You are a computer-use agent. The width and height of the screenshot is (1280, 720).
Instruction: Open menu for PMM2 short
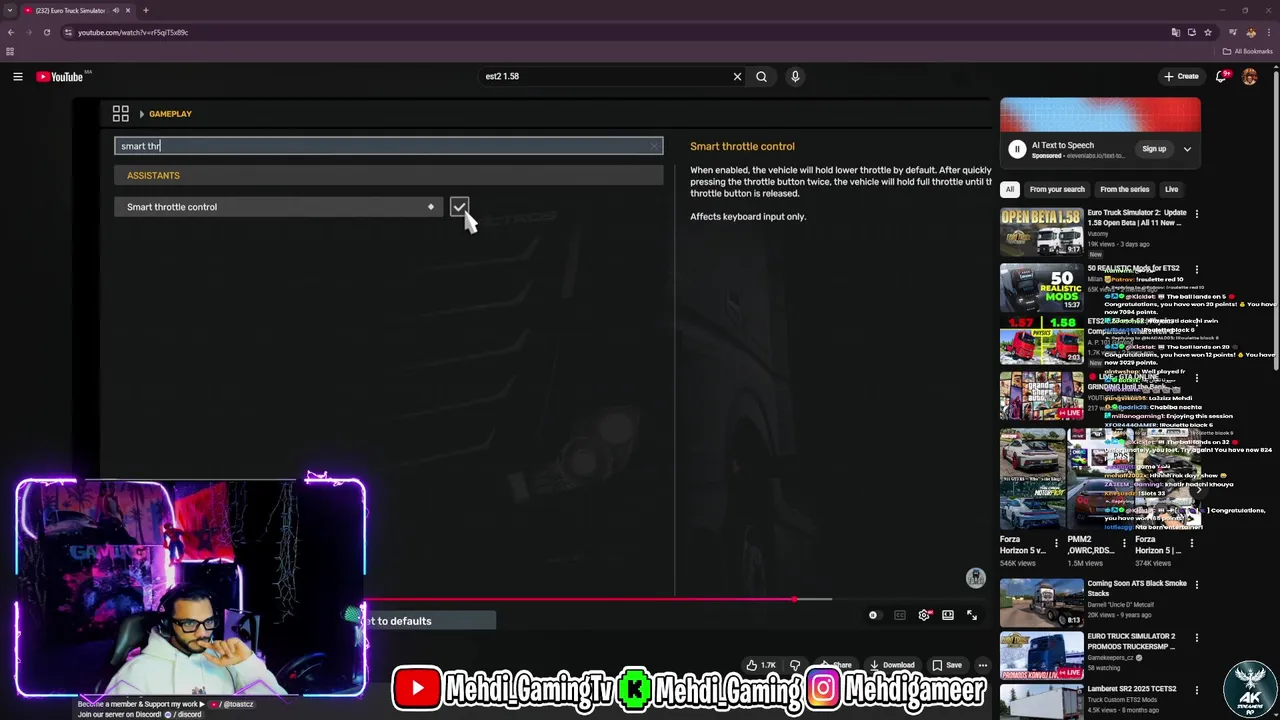1123,544
